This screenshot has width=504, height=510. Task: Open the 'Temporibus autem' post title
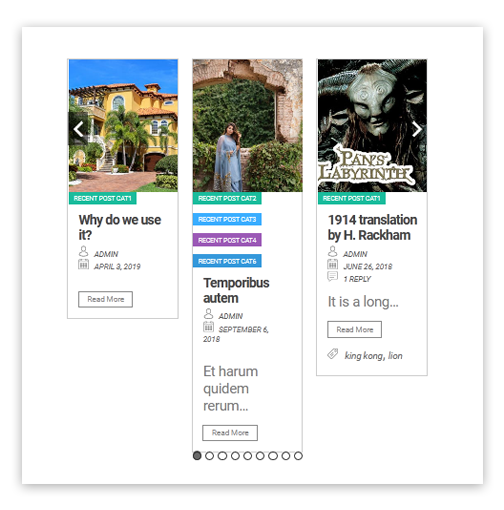click(236, 290)
